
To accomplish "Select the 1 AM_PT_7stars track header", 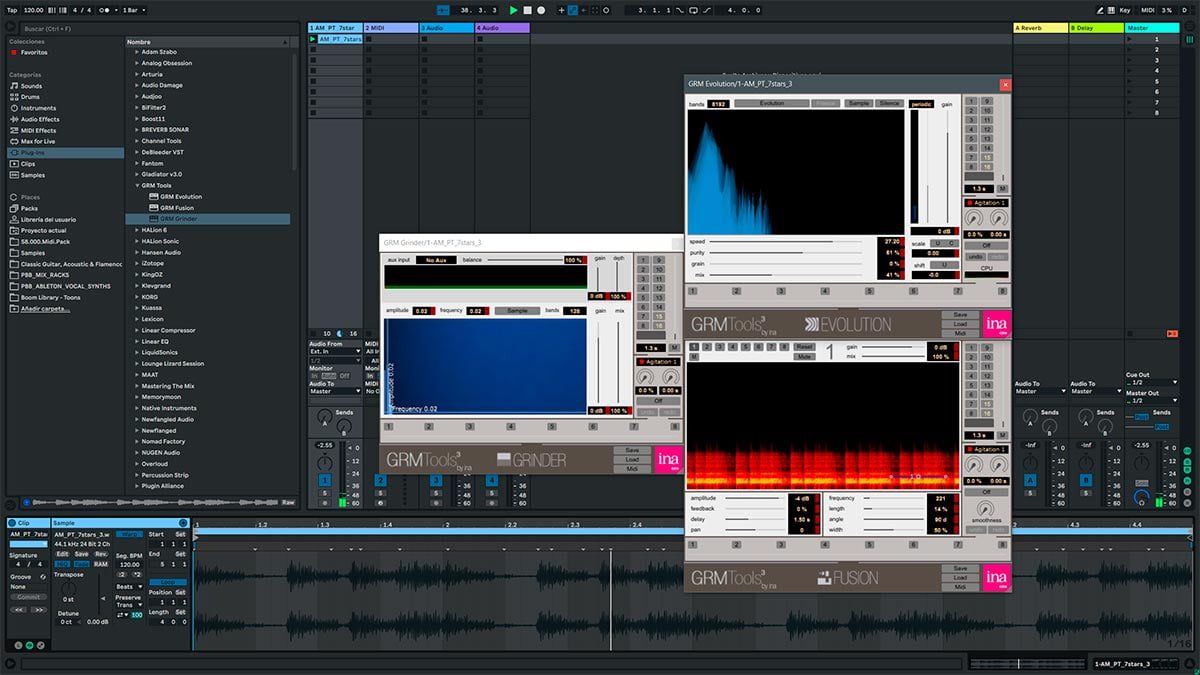I will 335,28.
